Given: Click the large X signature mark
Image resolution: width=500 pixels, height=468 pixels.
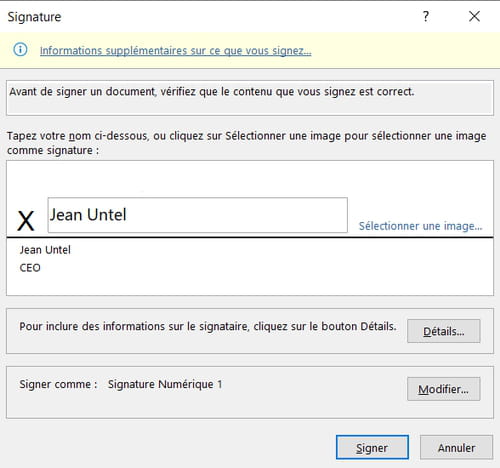Looking at the screenshot, I should (26, 221).
